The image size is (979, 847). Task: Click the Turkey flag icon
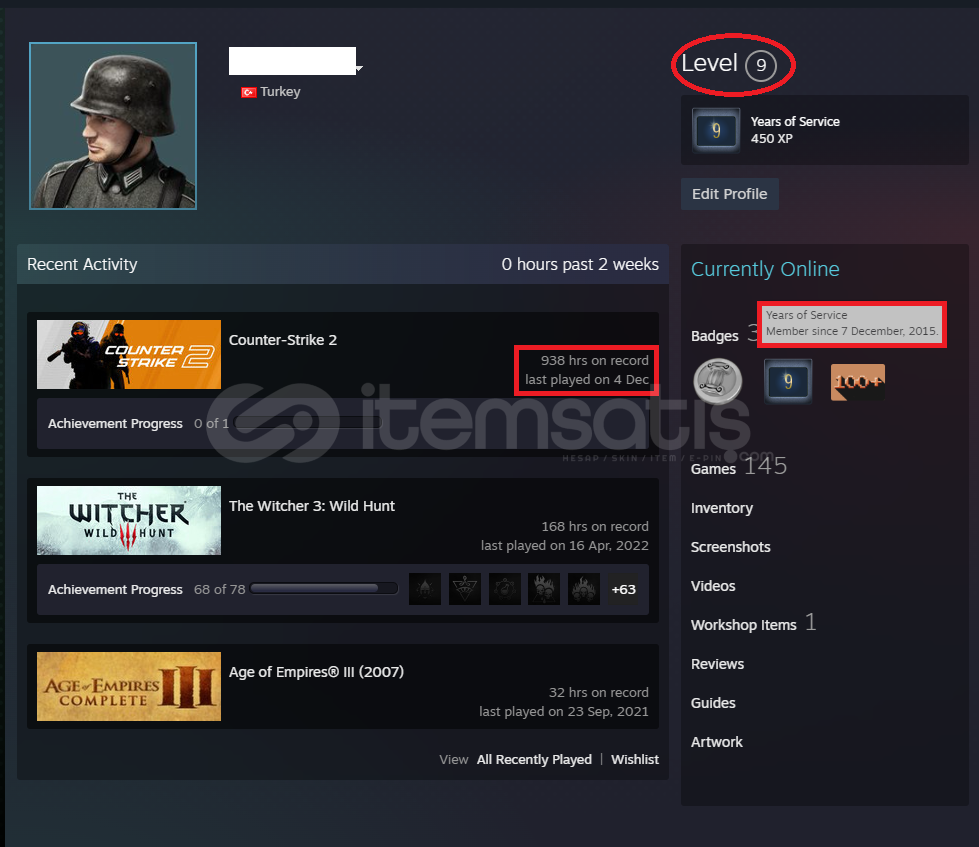point(248,92)
